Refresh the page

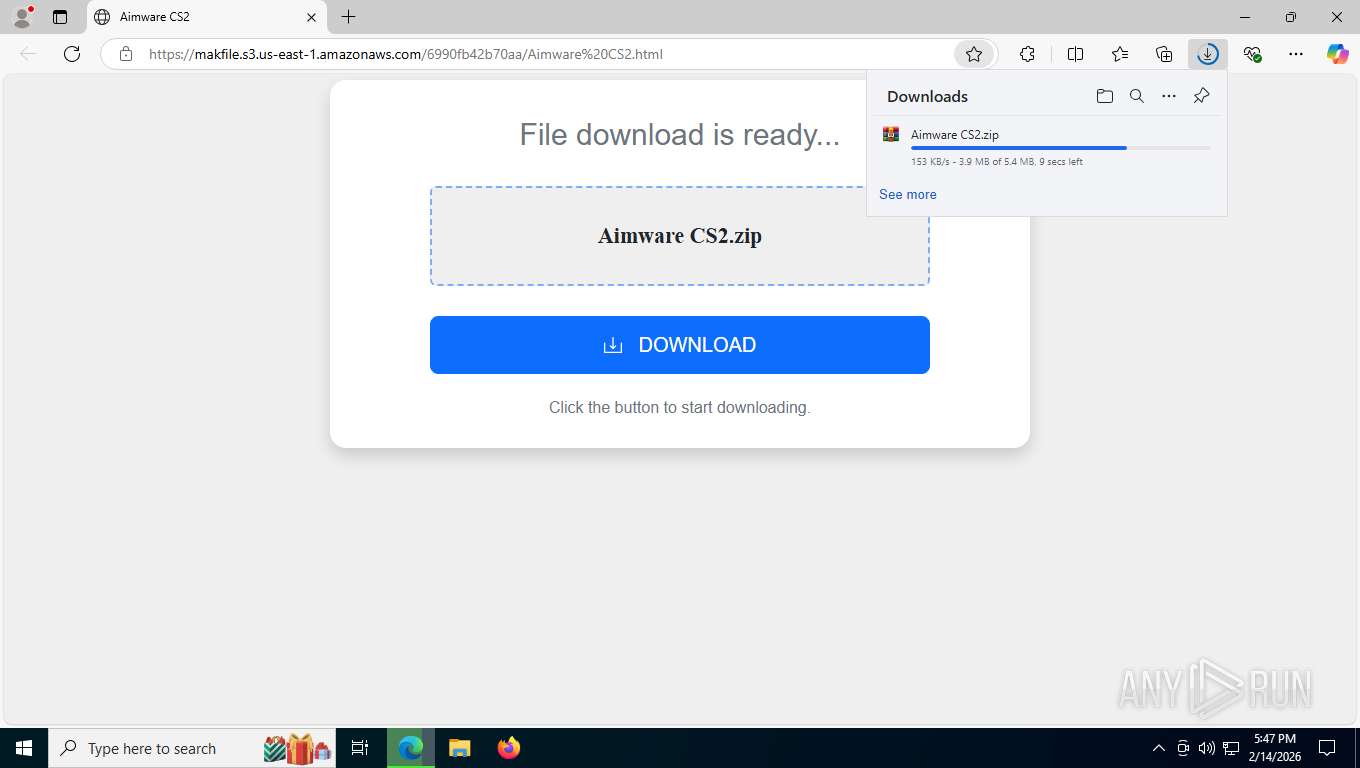pyautogui.click(x=72, y=54)
